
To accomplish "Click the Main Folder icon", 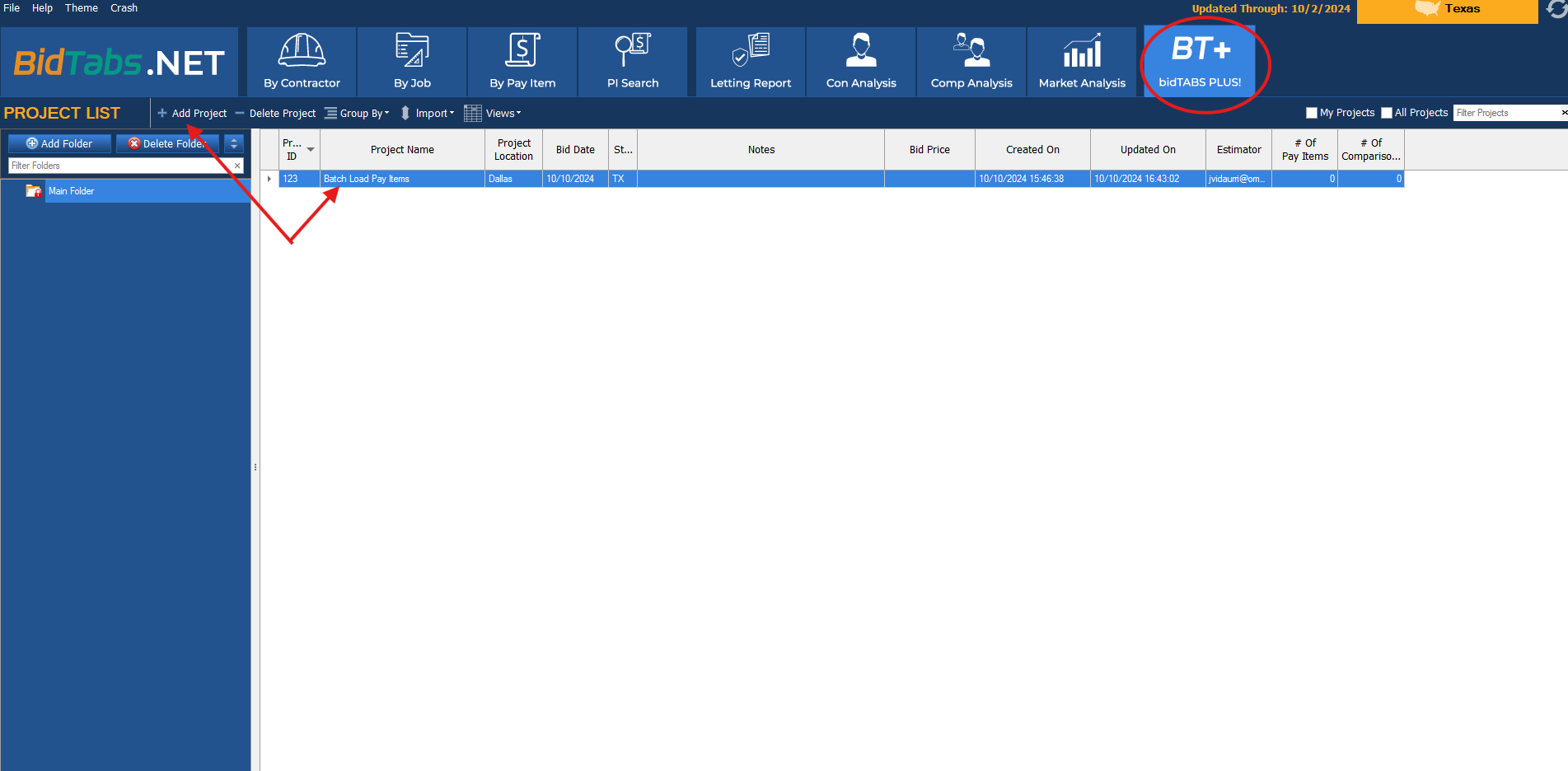I will (33, 191).
